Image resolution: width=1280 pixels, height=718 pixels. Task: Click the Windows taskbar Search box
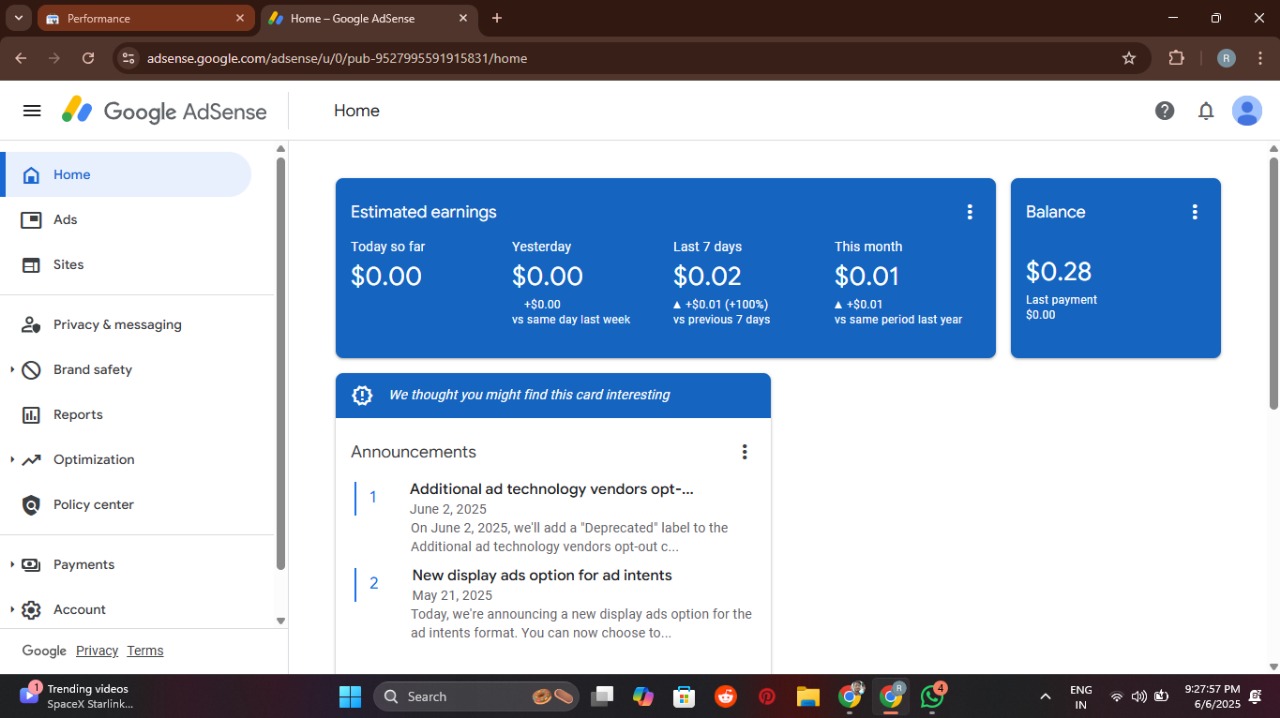pyautogui.click(x=478, y=696)
